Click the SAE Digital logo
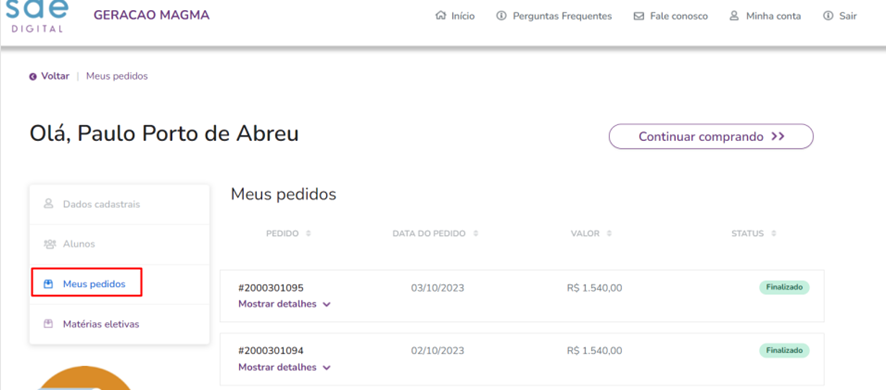Screen dimensions: 886x390 click(37, 16)
